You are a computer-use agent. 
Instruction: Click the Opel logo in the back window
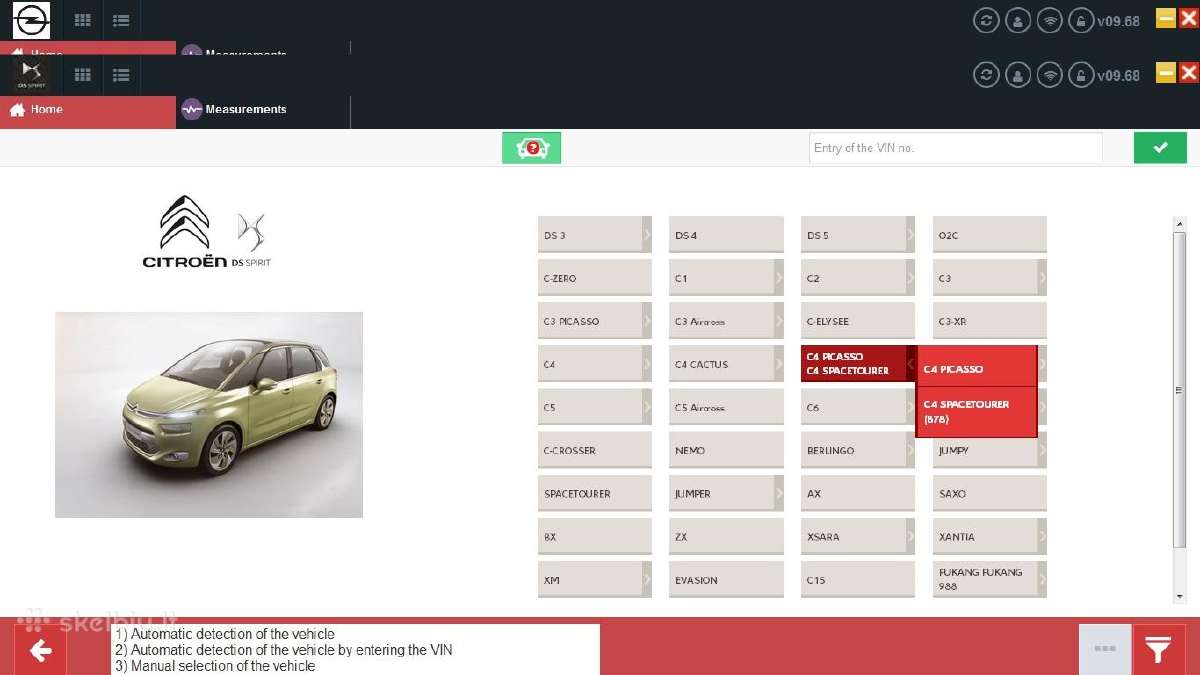(32, 20)
